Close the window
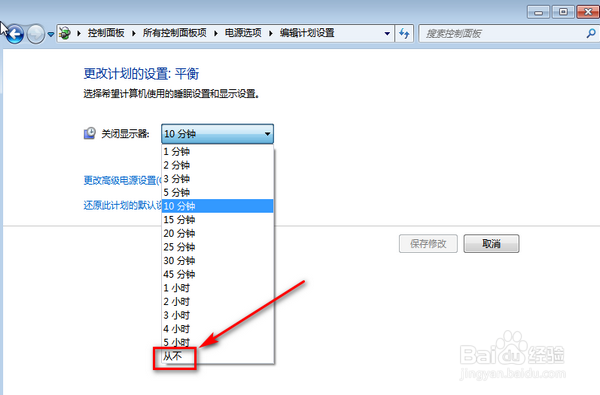The height and width of the screenshot is (395, 600). [588, 12]
